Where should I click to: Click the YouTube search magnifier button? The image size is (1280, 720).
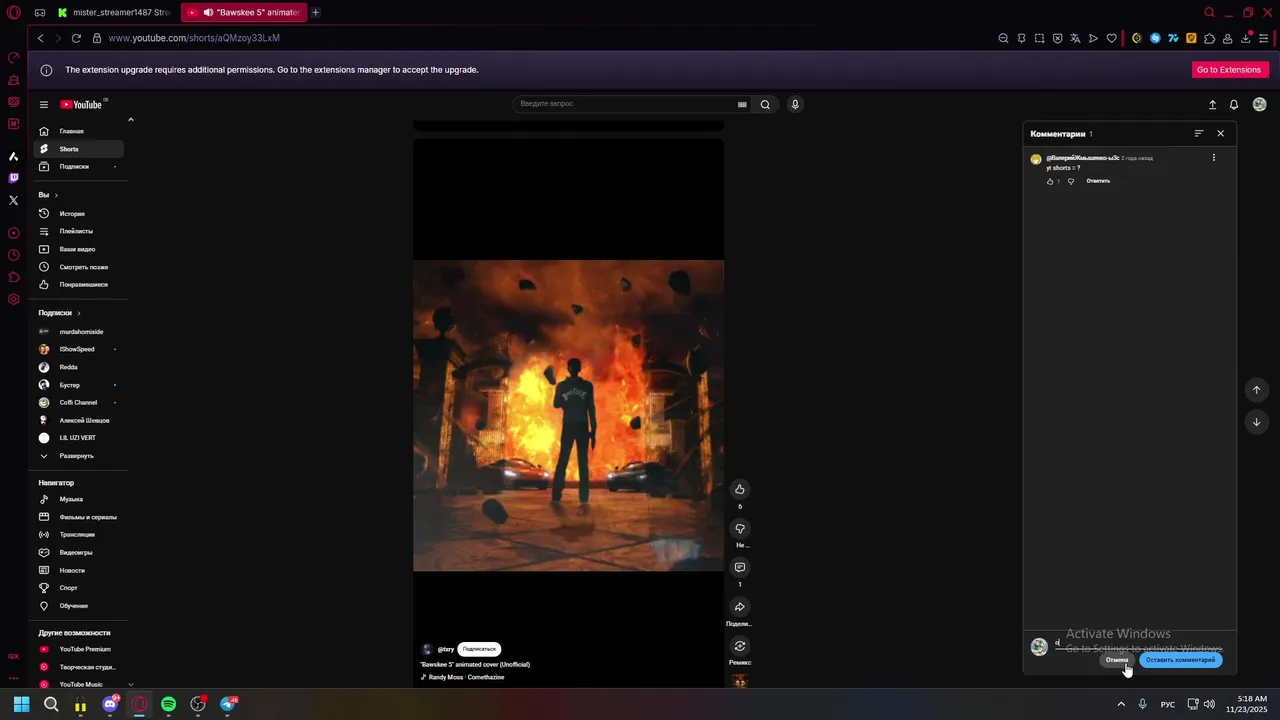(x=765, y=104)
